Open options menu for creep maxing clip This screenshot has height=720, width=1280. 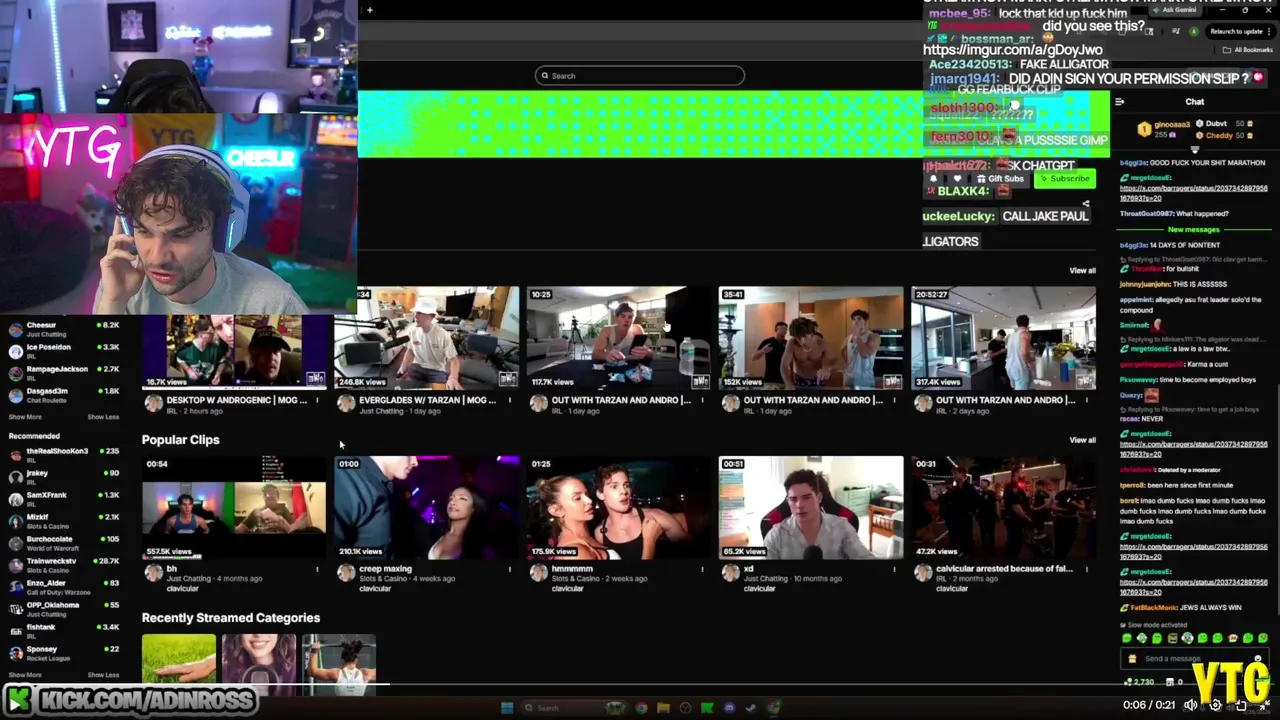pyautogui.click(x=510, y=569)
